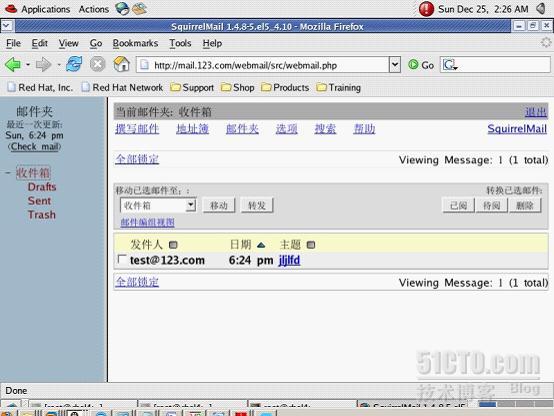Click the Forward arrow navigation button
Viewport: 554px width, 416px height.
43,65
